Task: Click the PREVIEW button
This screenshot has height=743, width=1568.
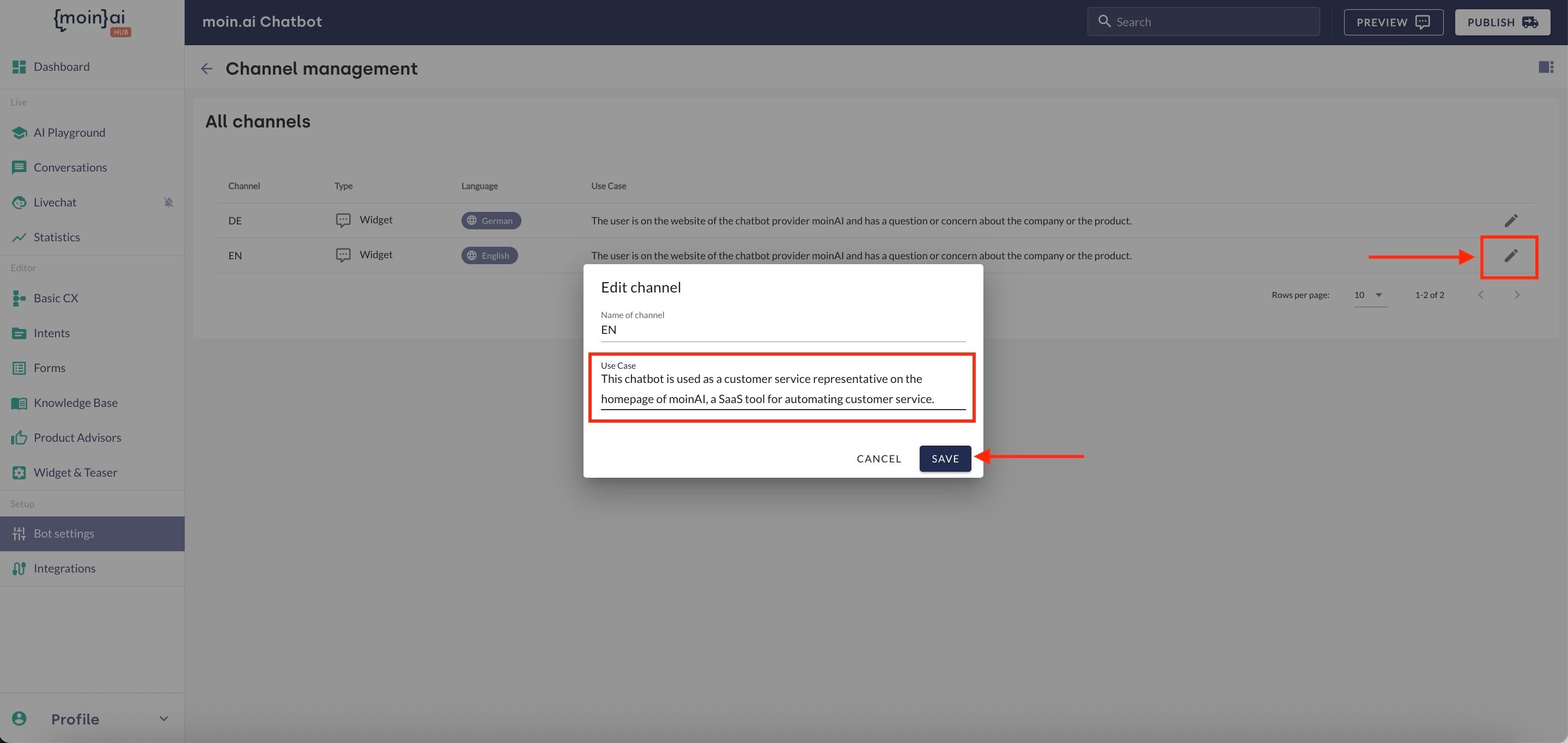Action: pos(1393,22)
